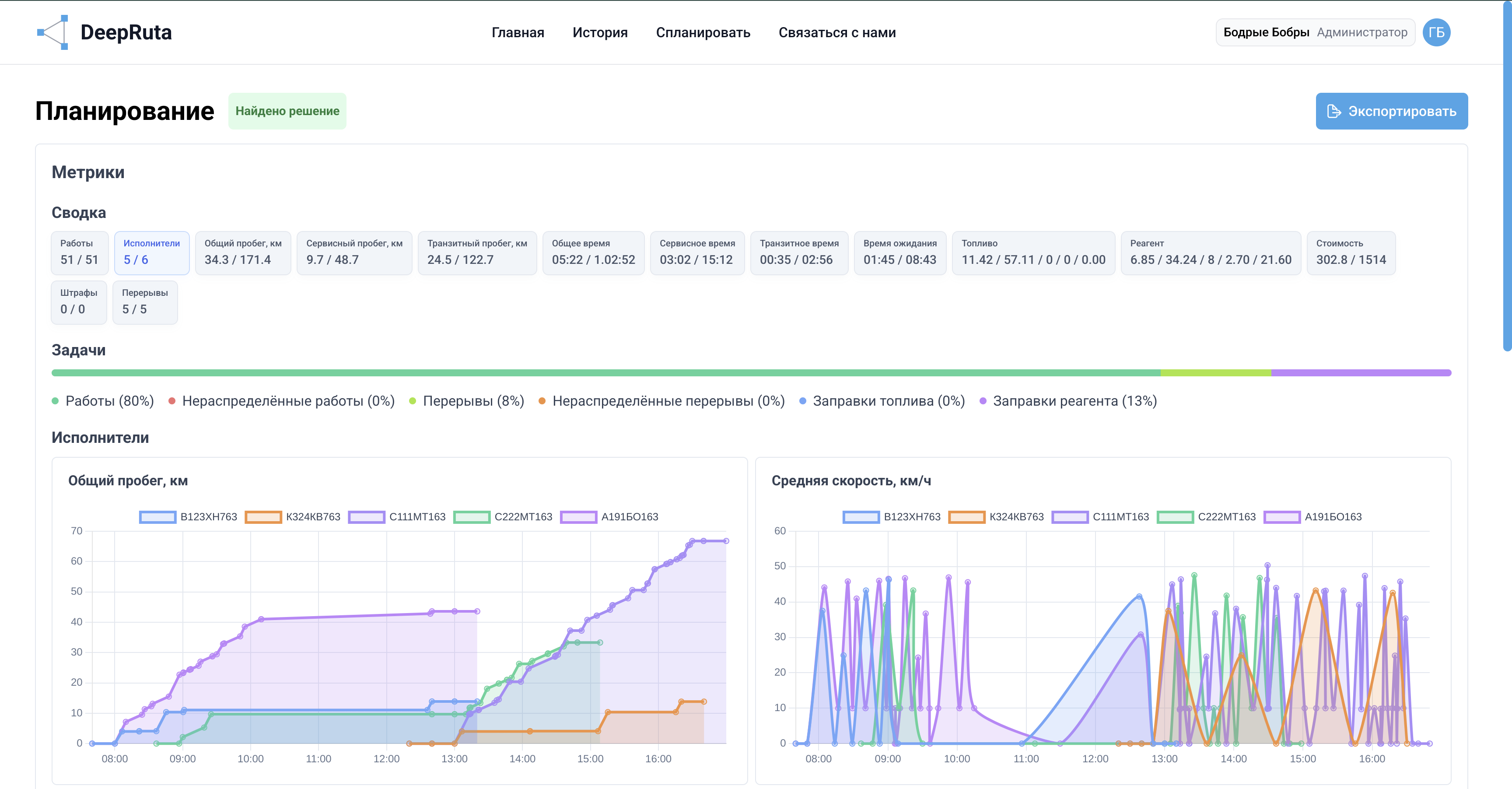Select the Общий пробег 34.3 / 171.4 card
The width and height of the screenshot is (1512, 789).
pyautogui.click(x=243, y=252)
